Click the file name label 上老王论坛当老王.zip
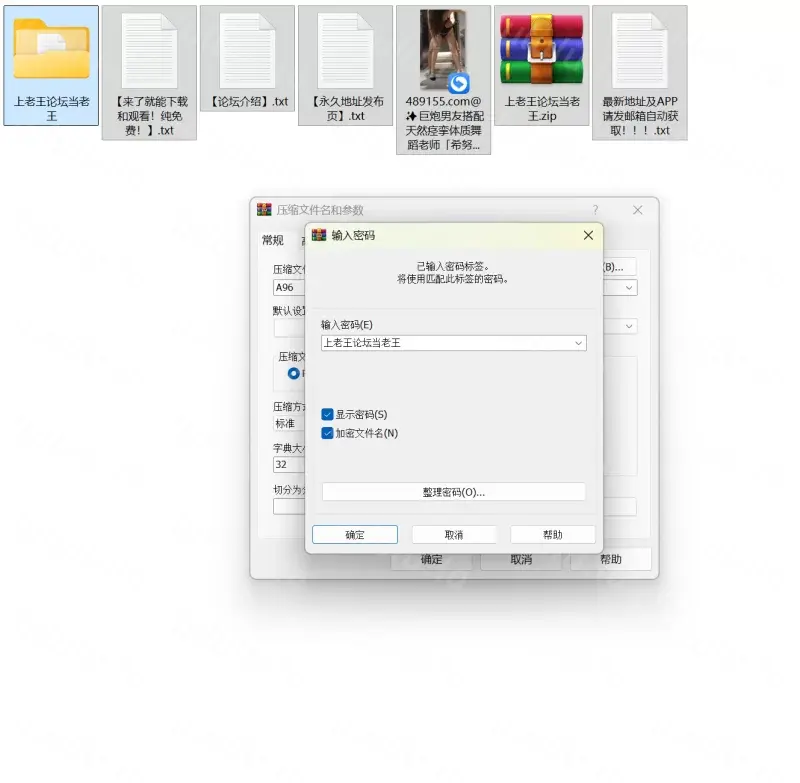The width and height of the screenshot is (800, 783). tap(542, 109)
